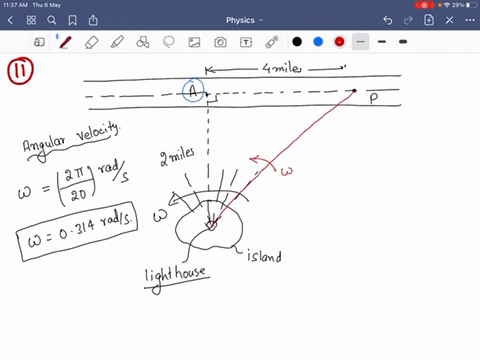Choose the thickest pen stroke width
The height and width of the screenshot is (360, 480).
point(403,42)
